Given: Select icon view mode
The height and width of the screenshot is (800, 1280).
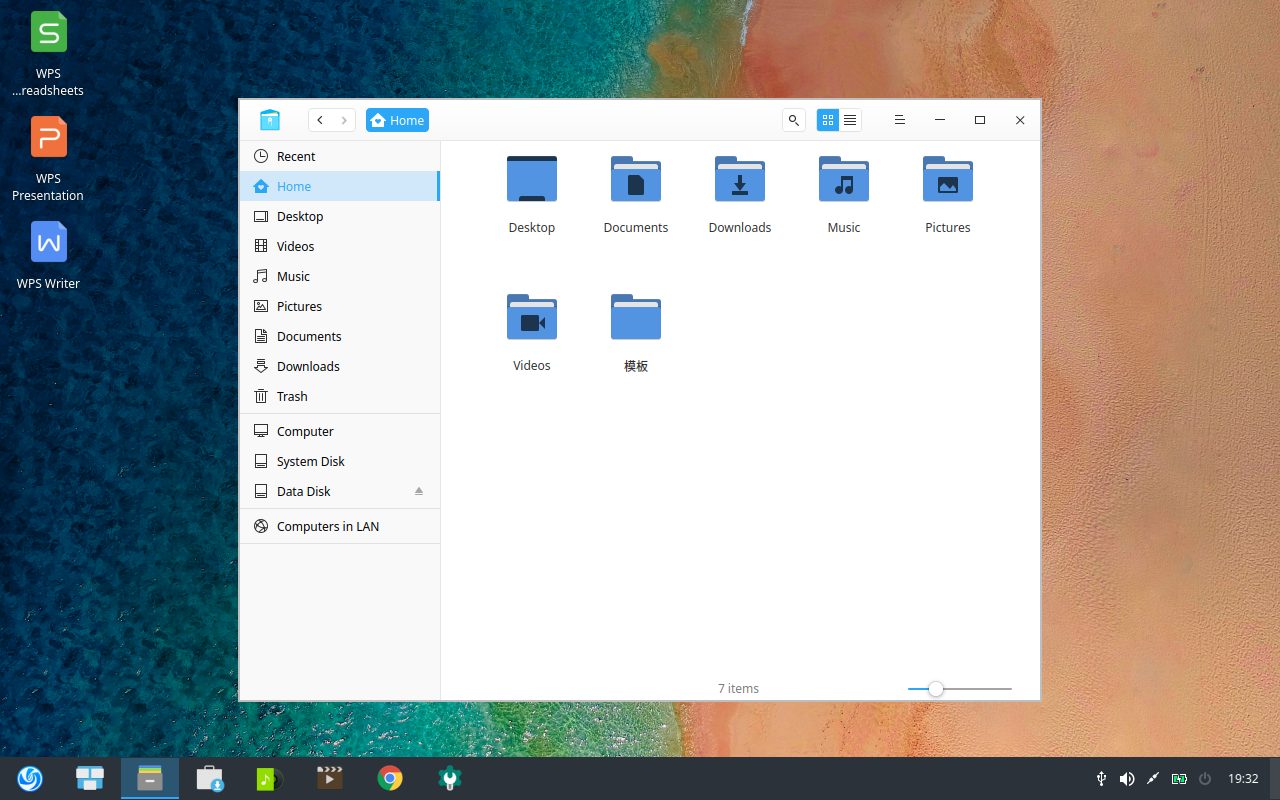Looking at the screenshot, I should [x=827, y=120].
